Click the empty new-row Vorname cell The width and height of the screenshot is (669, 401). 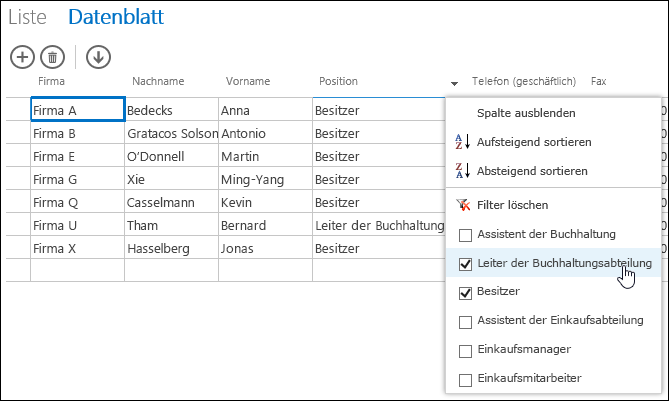[x=265, y=270]
